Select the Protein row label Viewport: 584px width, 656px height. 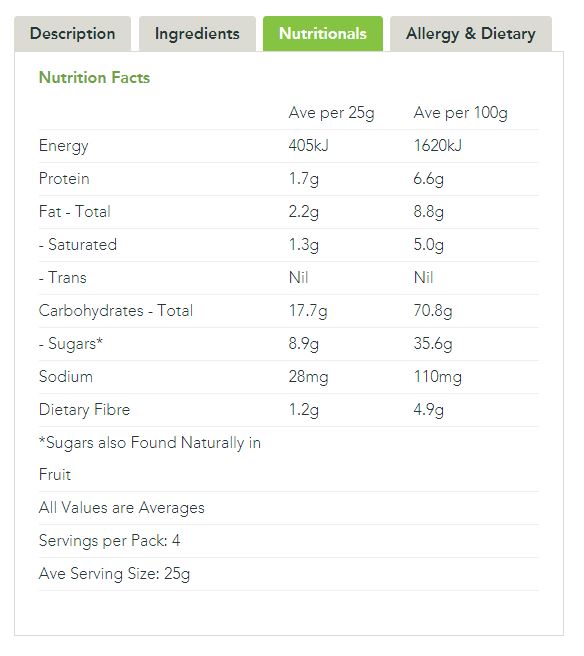[64, 179]
